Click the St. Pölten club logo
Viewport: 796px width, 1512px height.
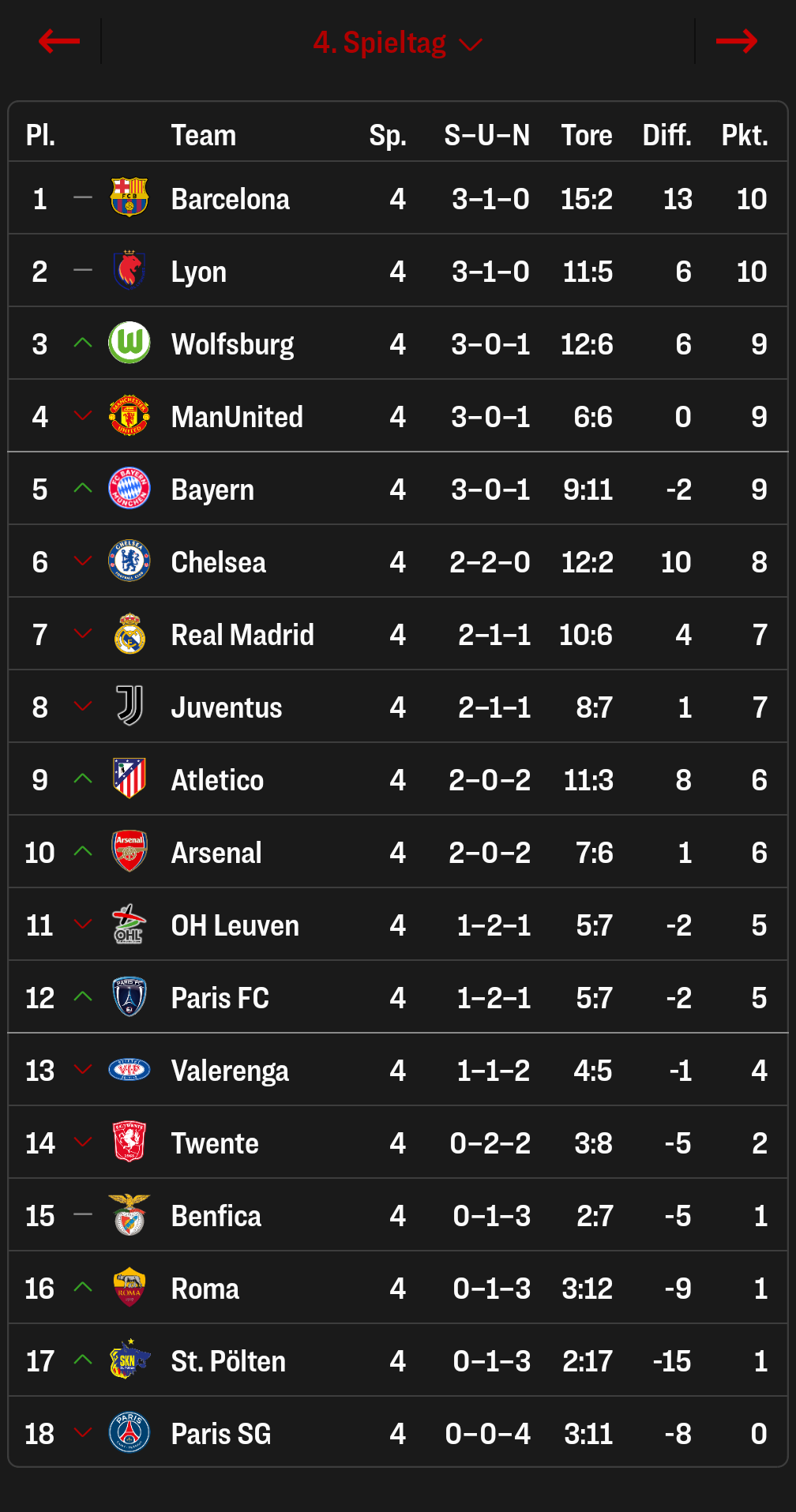click(x=130, y=1360)
